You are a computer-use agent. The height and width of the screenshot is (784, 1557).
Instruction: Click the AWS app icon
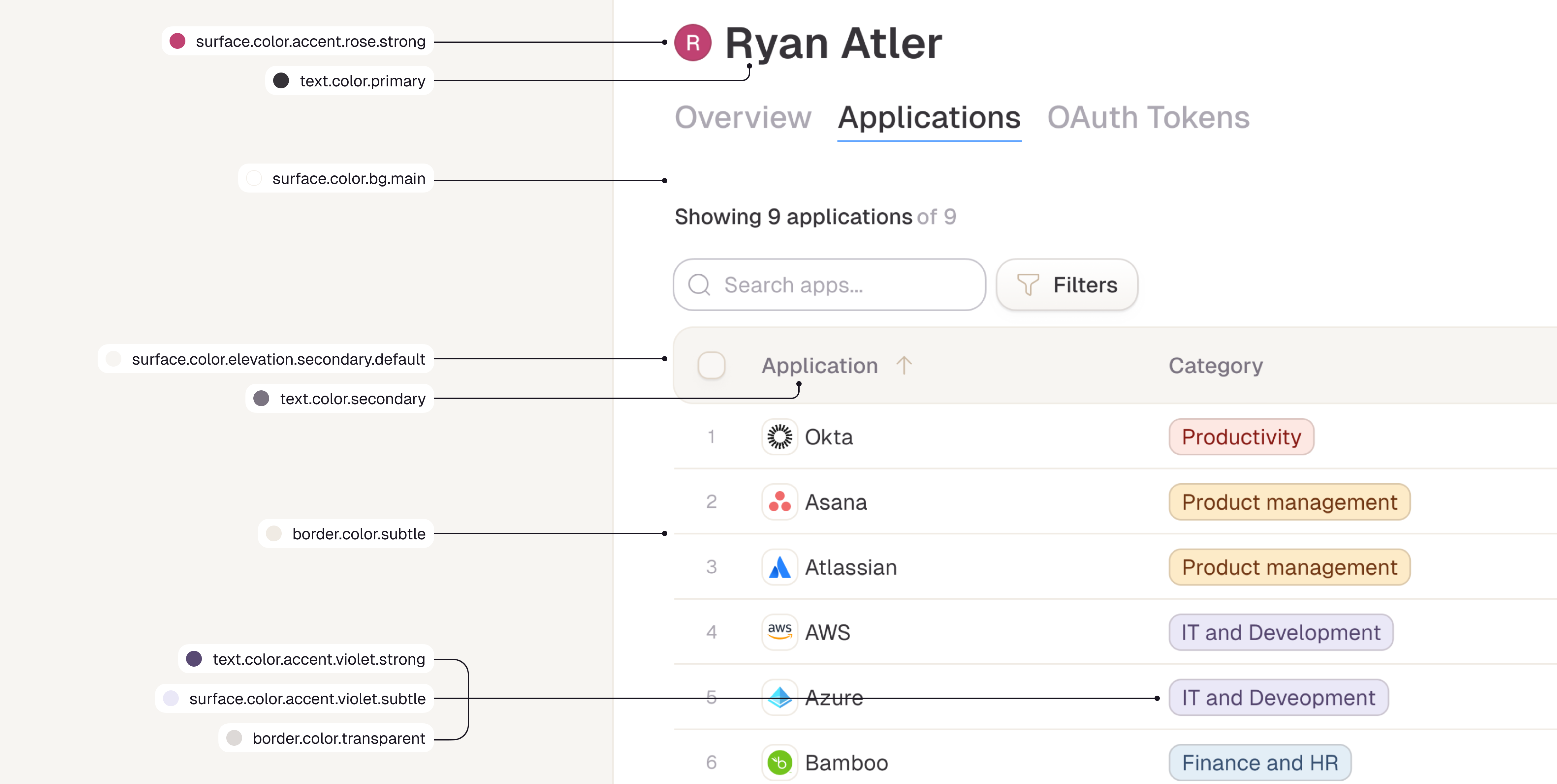pos(779,632)
